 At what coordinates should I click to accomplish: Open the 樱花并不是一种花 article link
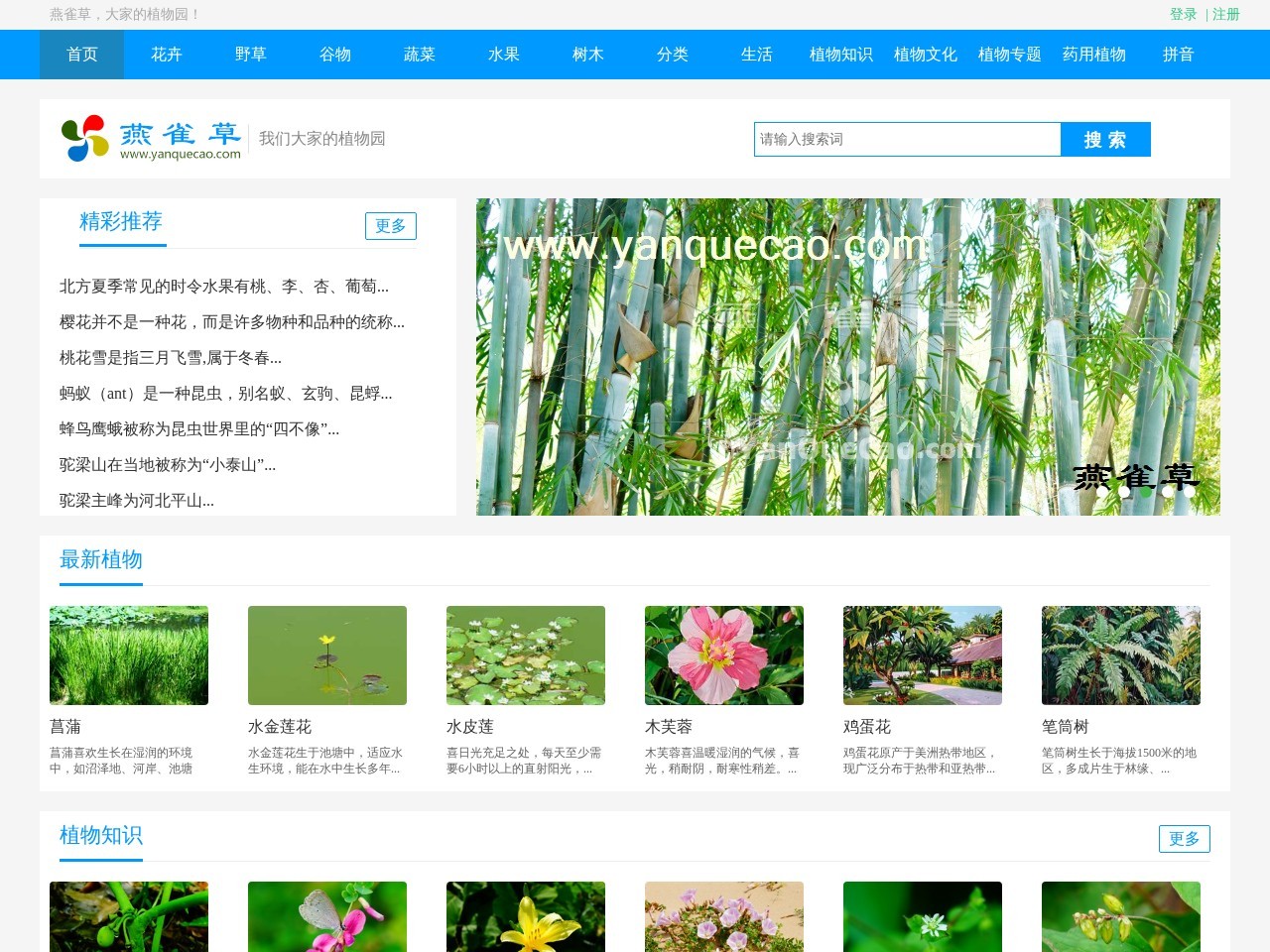(x=232, y=322)
